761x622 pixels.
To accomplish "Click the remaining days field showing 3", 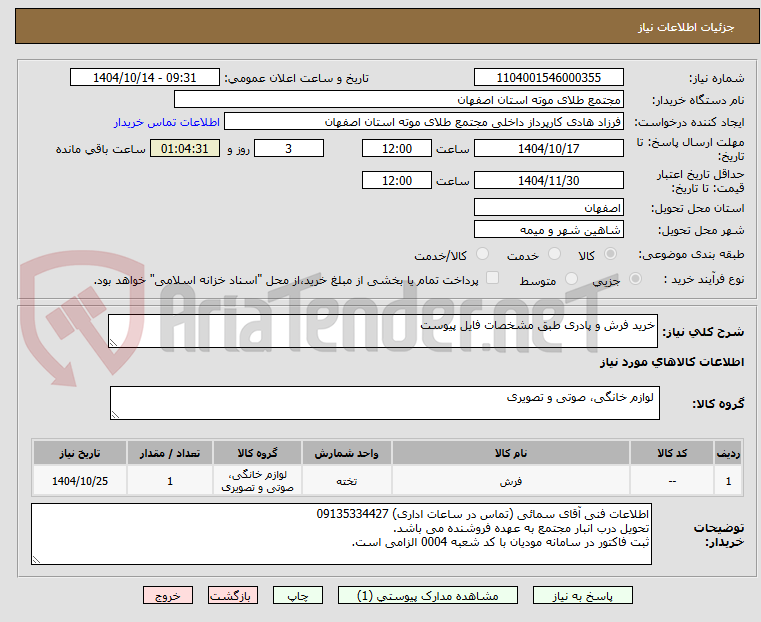I will (x=289, y=148).
